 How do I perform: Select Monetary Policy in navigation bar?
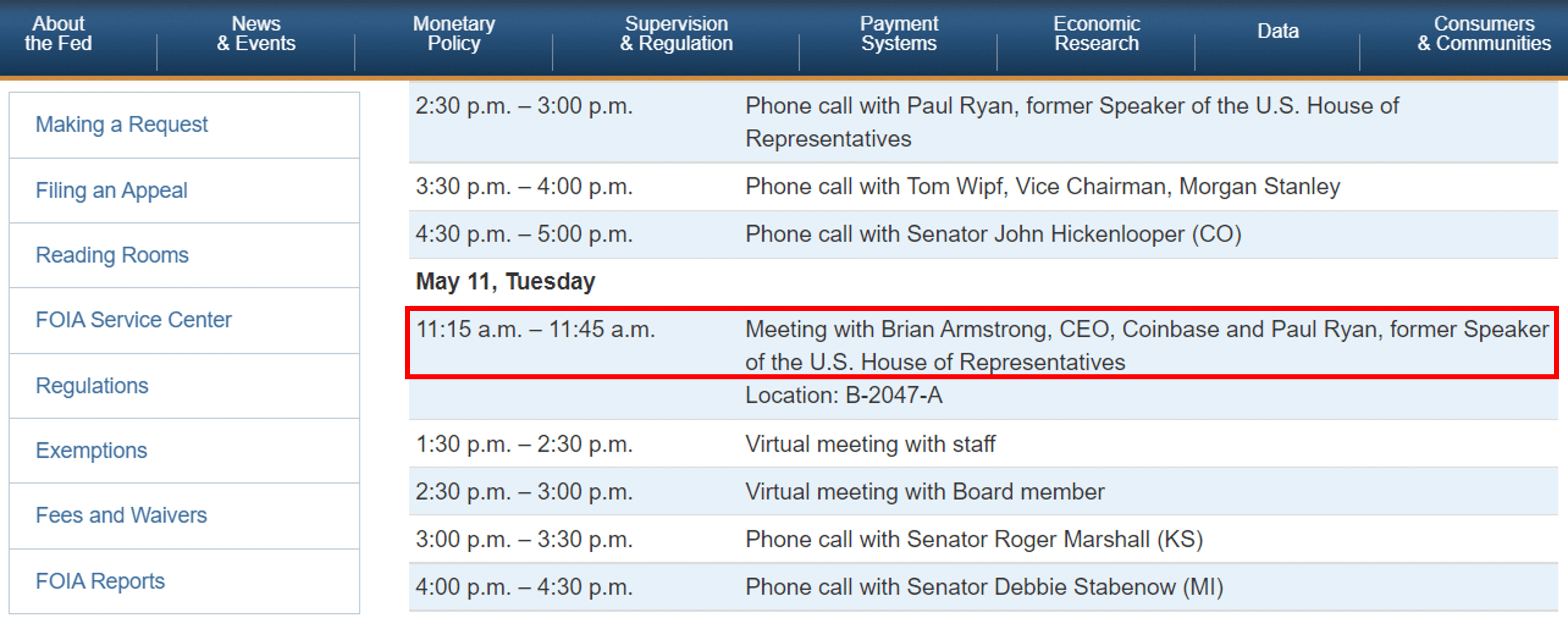pos(454,34)
